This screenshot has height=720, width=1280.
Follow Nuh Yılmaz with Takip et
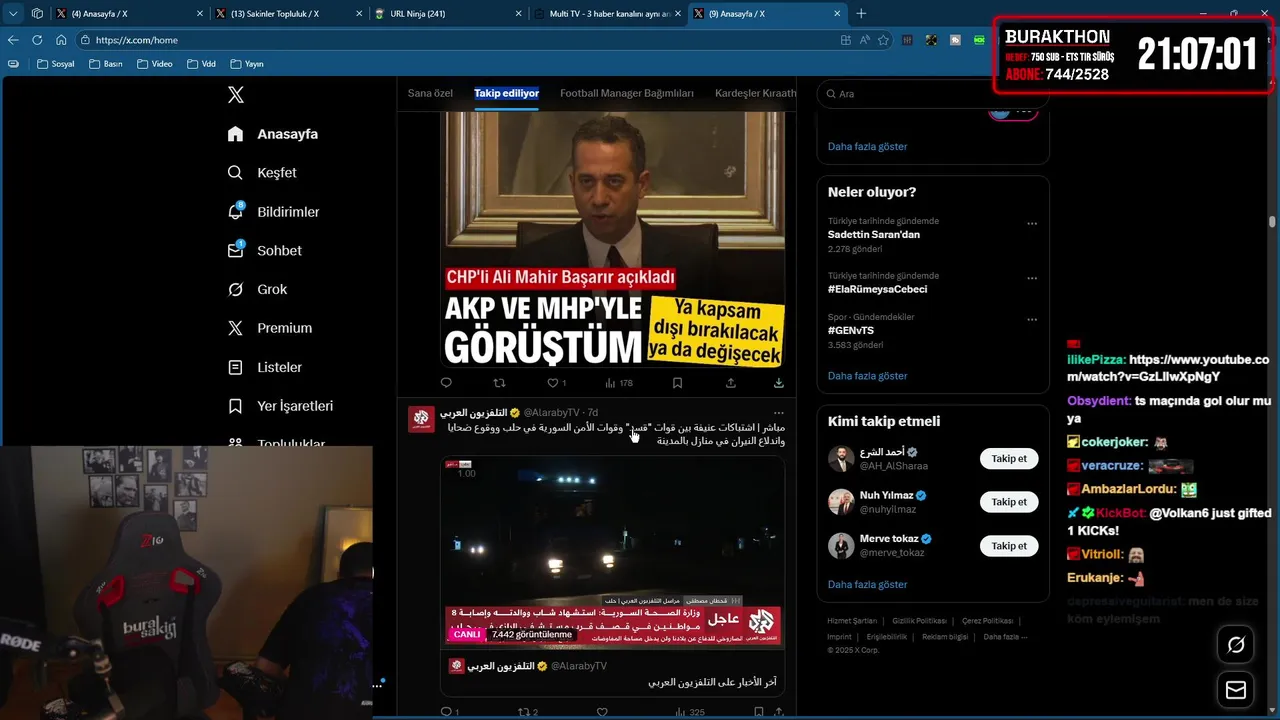tap(1009, 502)
